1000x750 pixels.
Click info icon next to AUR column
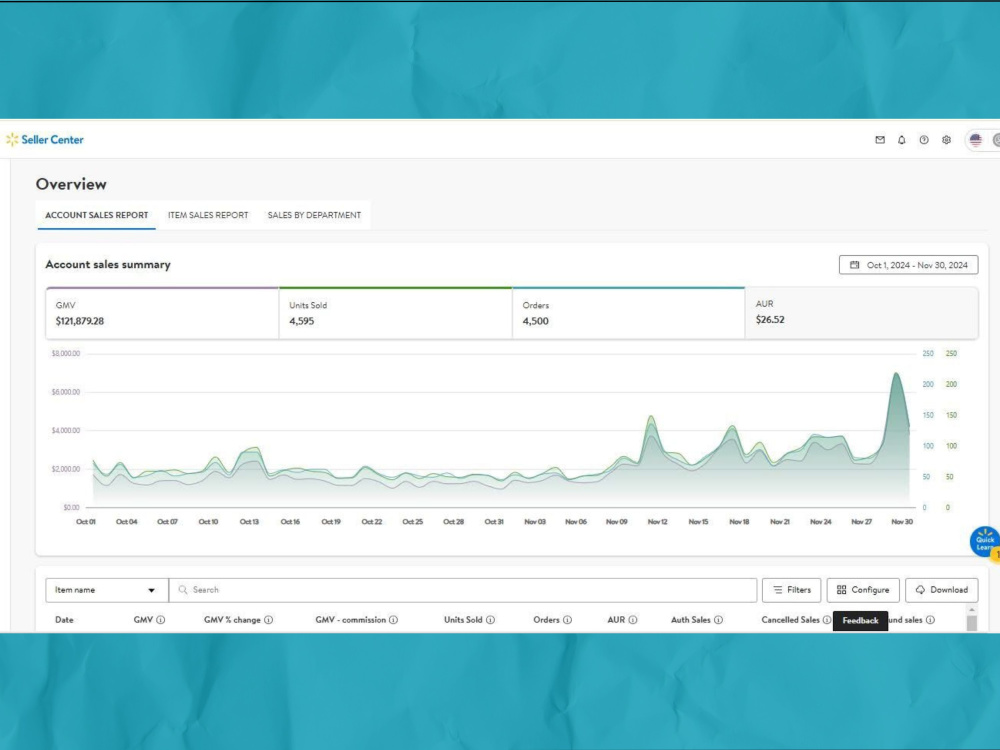tap(633, 620)
